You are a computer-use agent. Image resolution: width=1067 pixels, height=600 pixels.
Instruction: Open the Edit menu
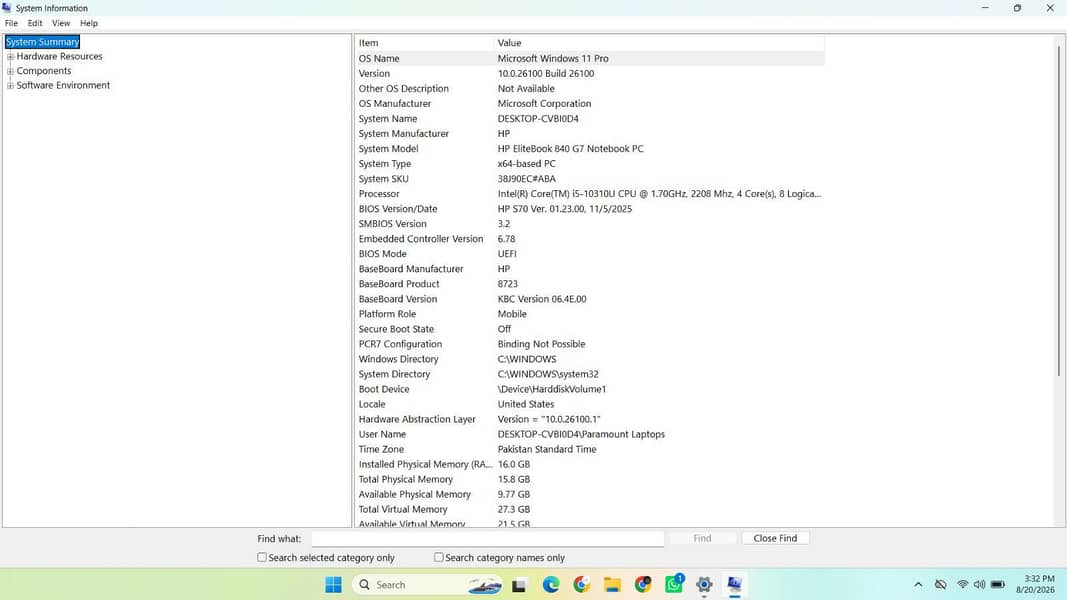(x=35, y=23)
